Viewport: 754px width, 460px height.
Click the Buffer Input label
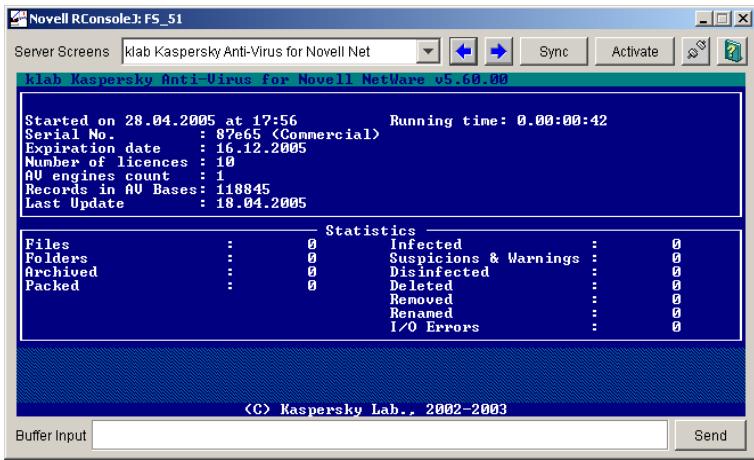pos(51,435)
